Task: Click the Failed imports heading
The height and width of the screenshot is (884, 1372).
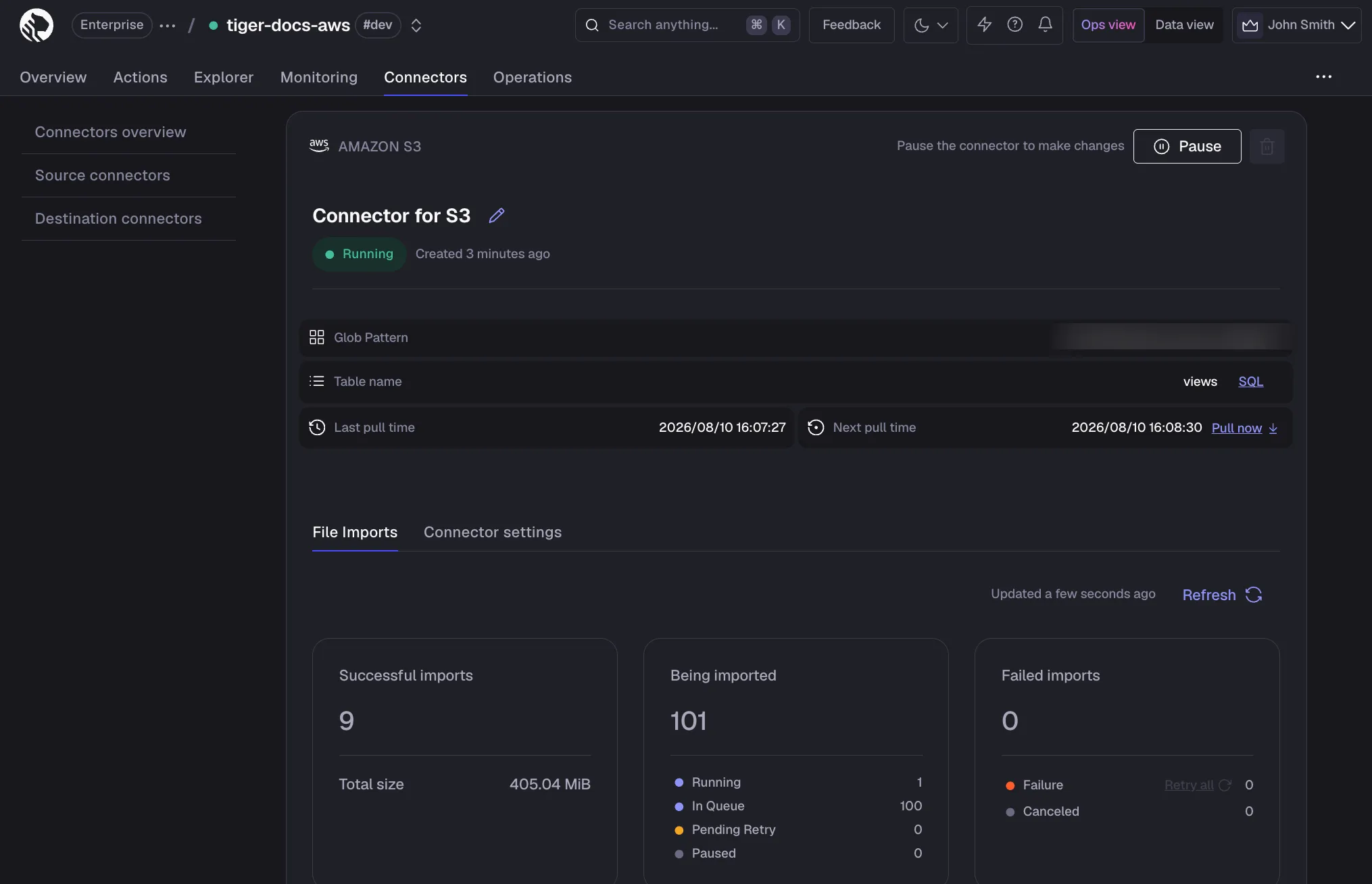Action: pyautogui.click(x=1050, y=676)
